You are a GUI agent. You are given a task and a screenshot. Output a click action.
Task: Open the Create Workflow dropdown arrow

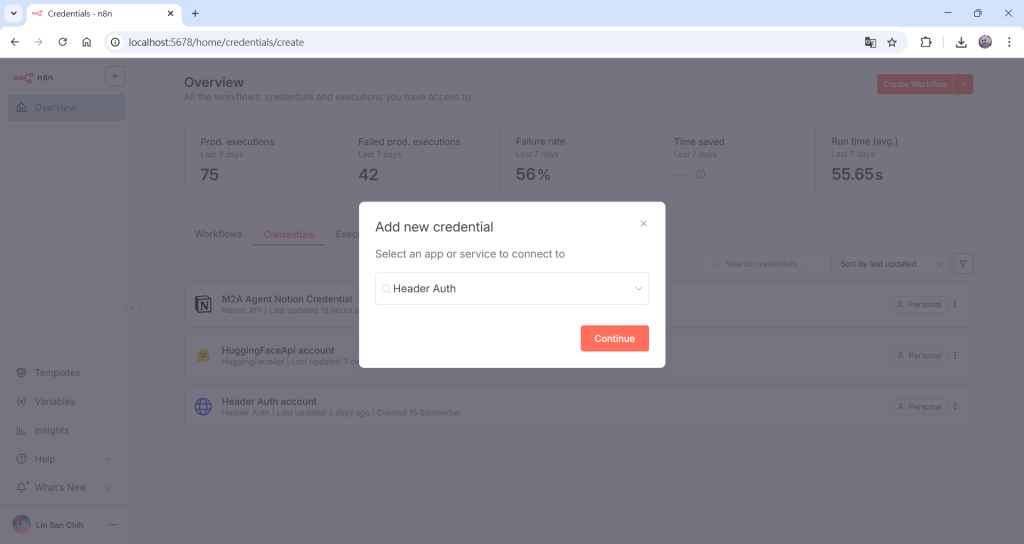coord(963,84)
